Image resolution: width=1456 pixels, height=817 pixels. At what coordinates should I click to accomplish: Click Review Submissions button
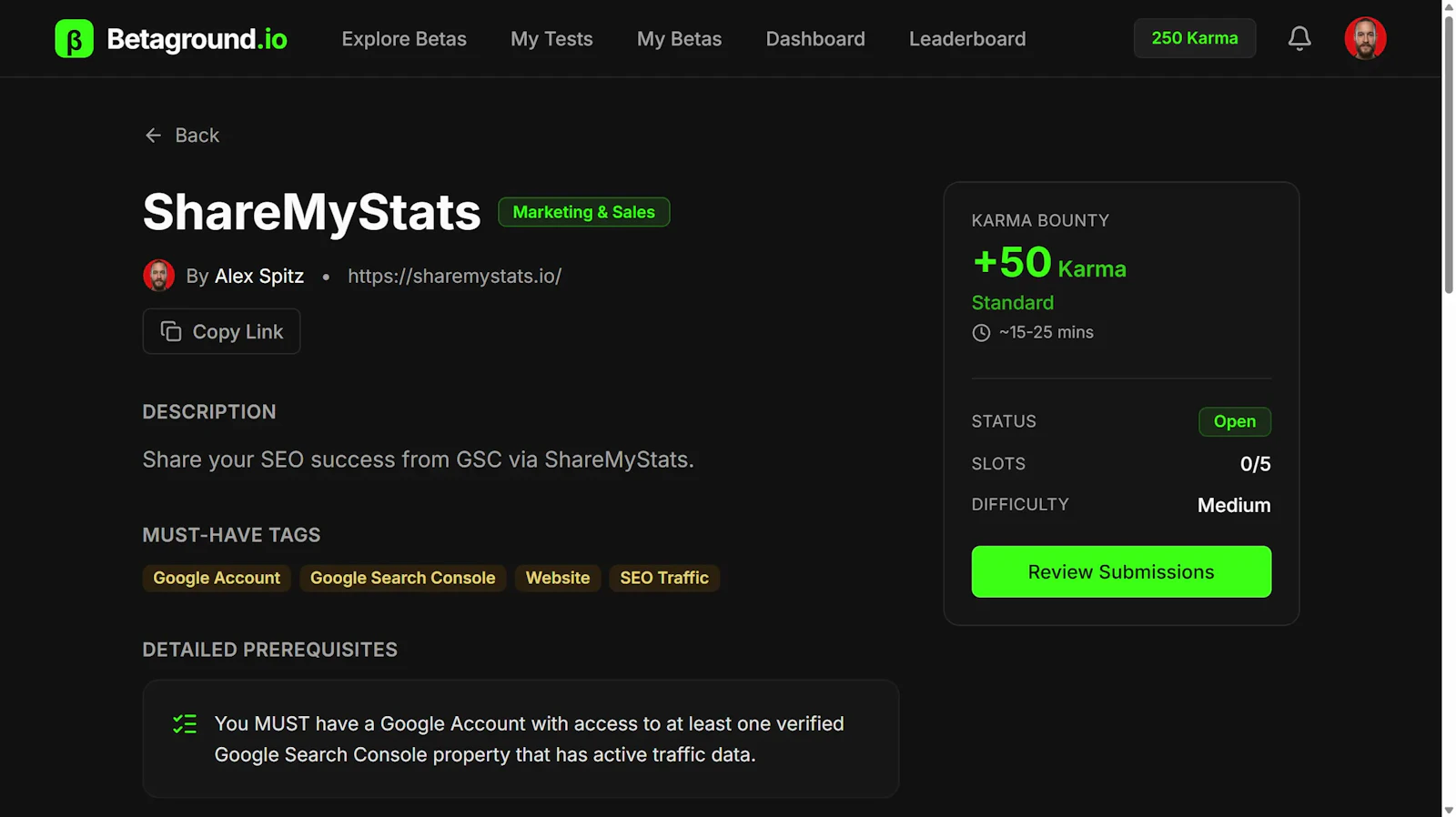click(1121, 571)
